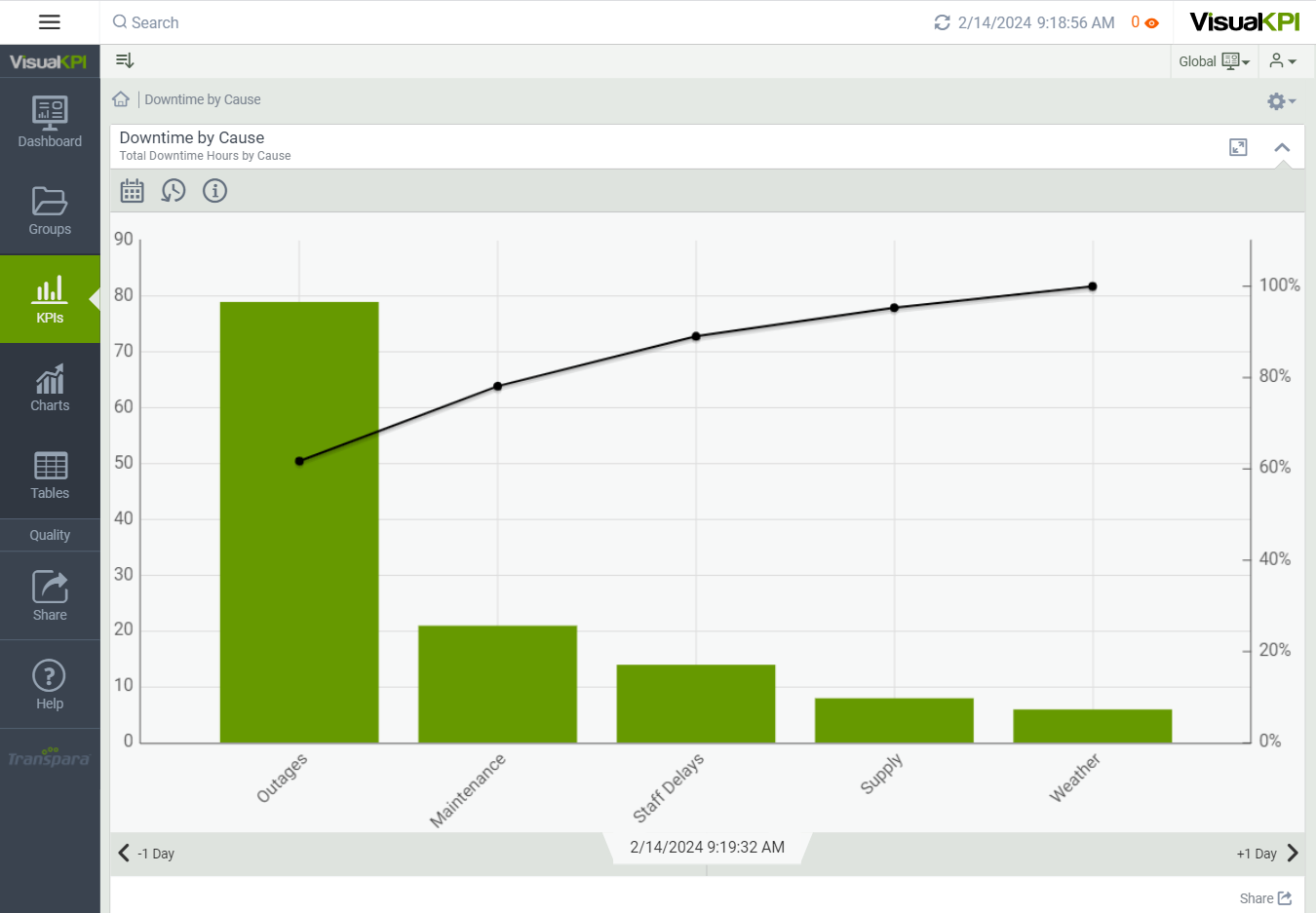This screenshot has height=913, width=1316.
Task: Click the refresh data icon
Action: coord(942,22)
